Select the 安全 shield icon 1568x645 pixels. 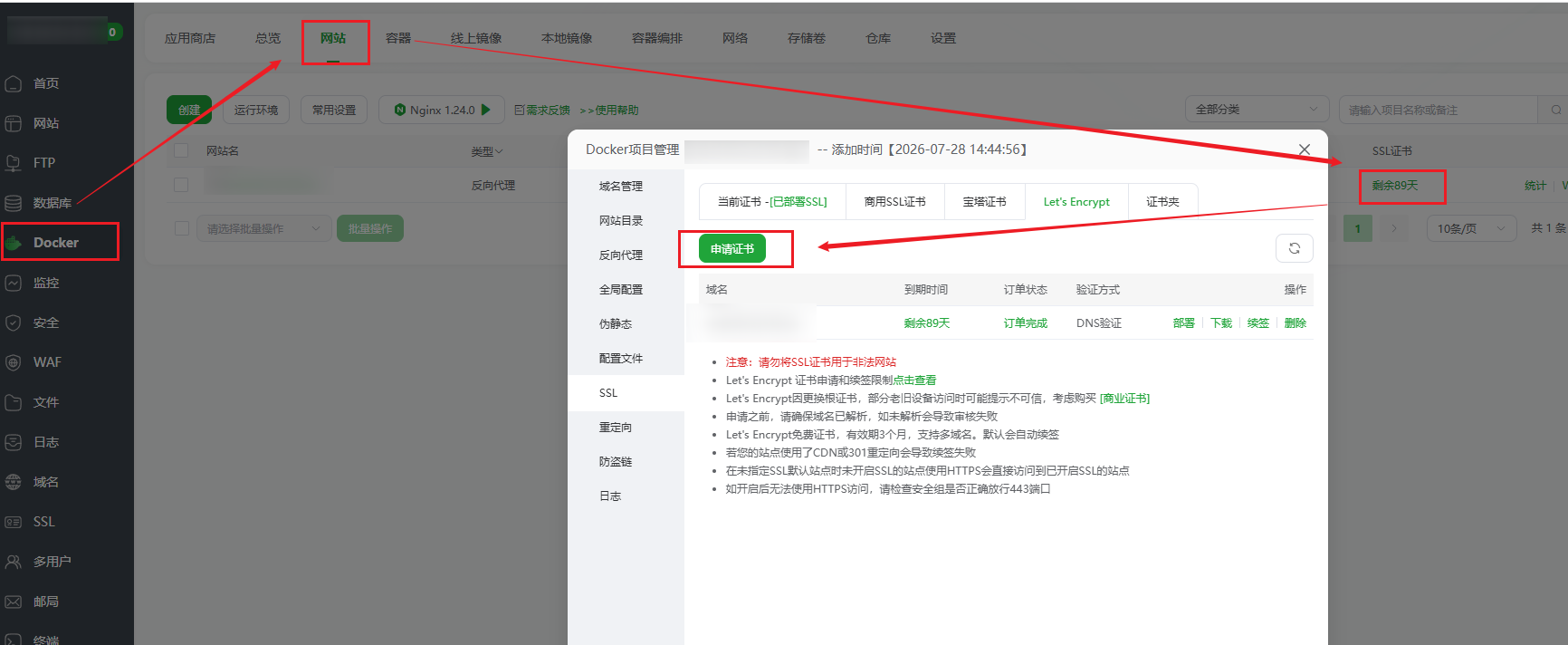(x=14, y=322)
